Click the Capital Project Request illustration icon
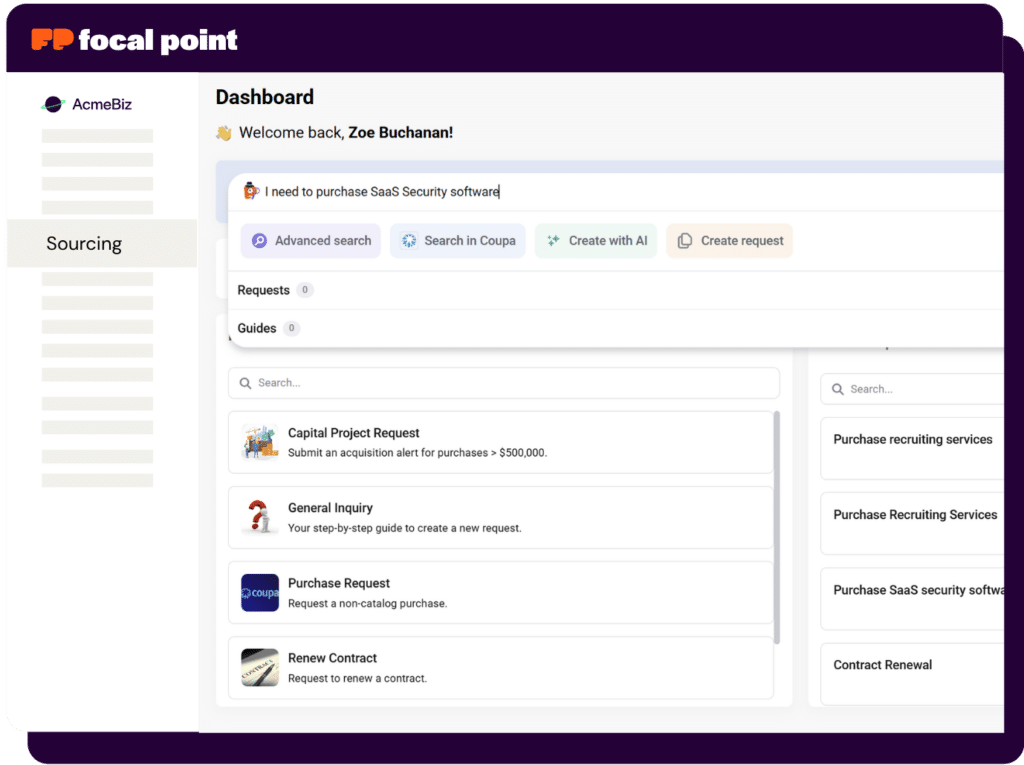The image size is (1024, 765). [259, 442]
